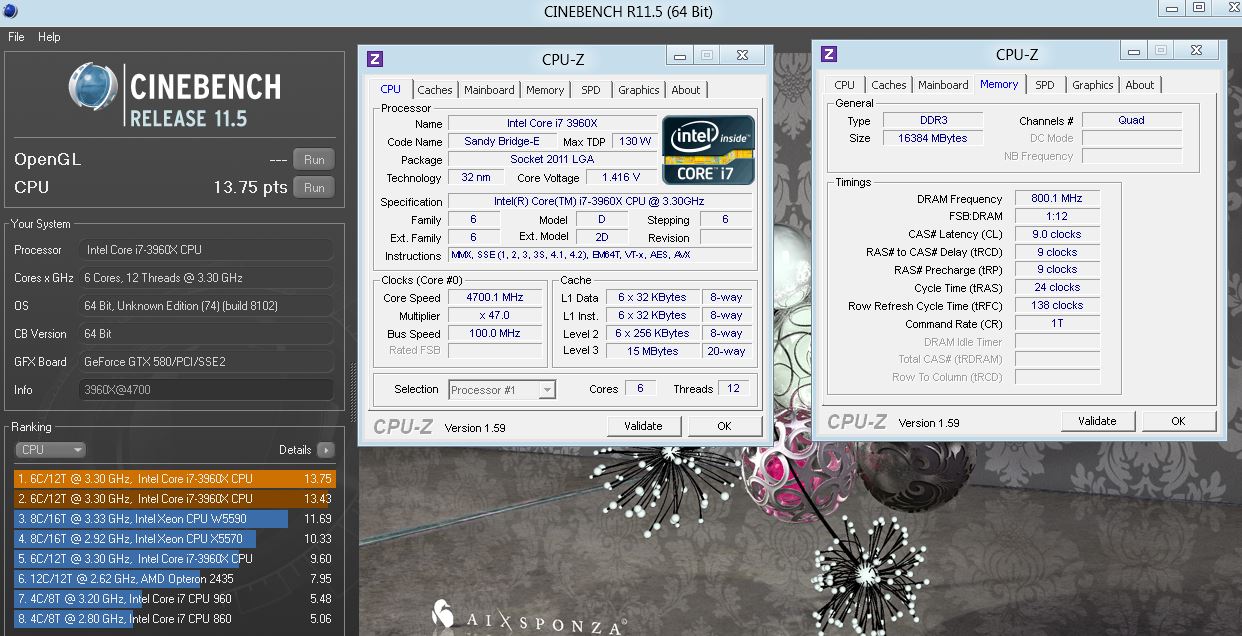Screen dimensions: 1242x636
Task: Click the Cinebench logo sphere icon
Action: (x=94, y=87)
